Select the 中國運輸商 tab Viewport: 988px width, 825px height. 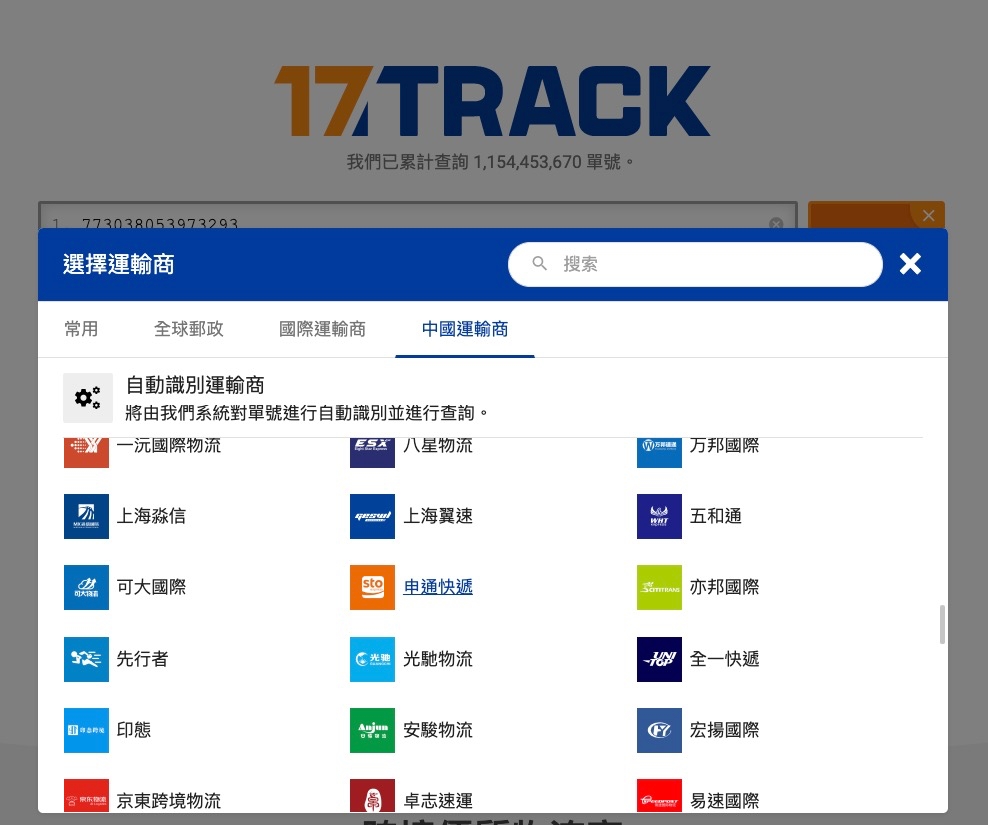[465, 329]
